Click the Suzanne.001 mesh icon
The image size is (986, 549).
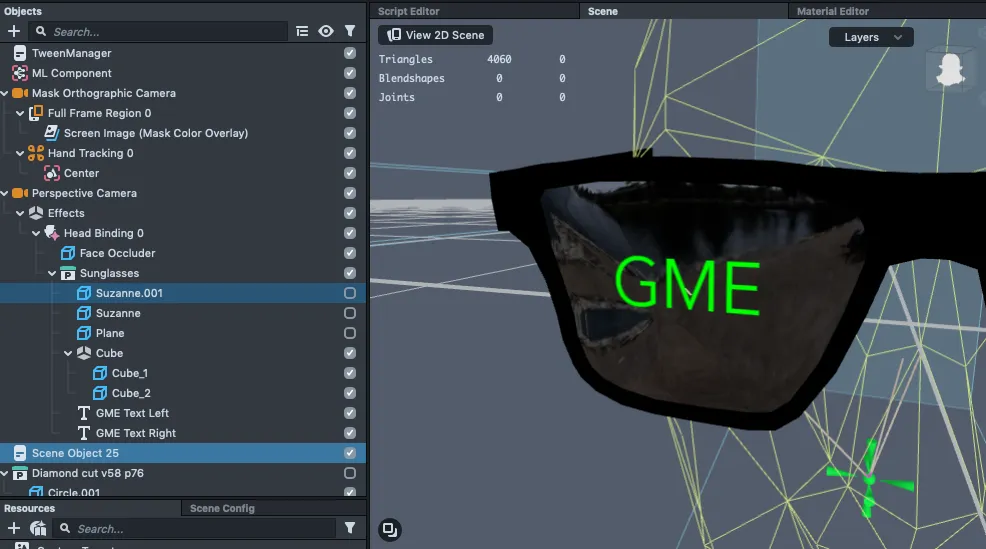tap(84, 293)
